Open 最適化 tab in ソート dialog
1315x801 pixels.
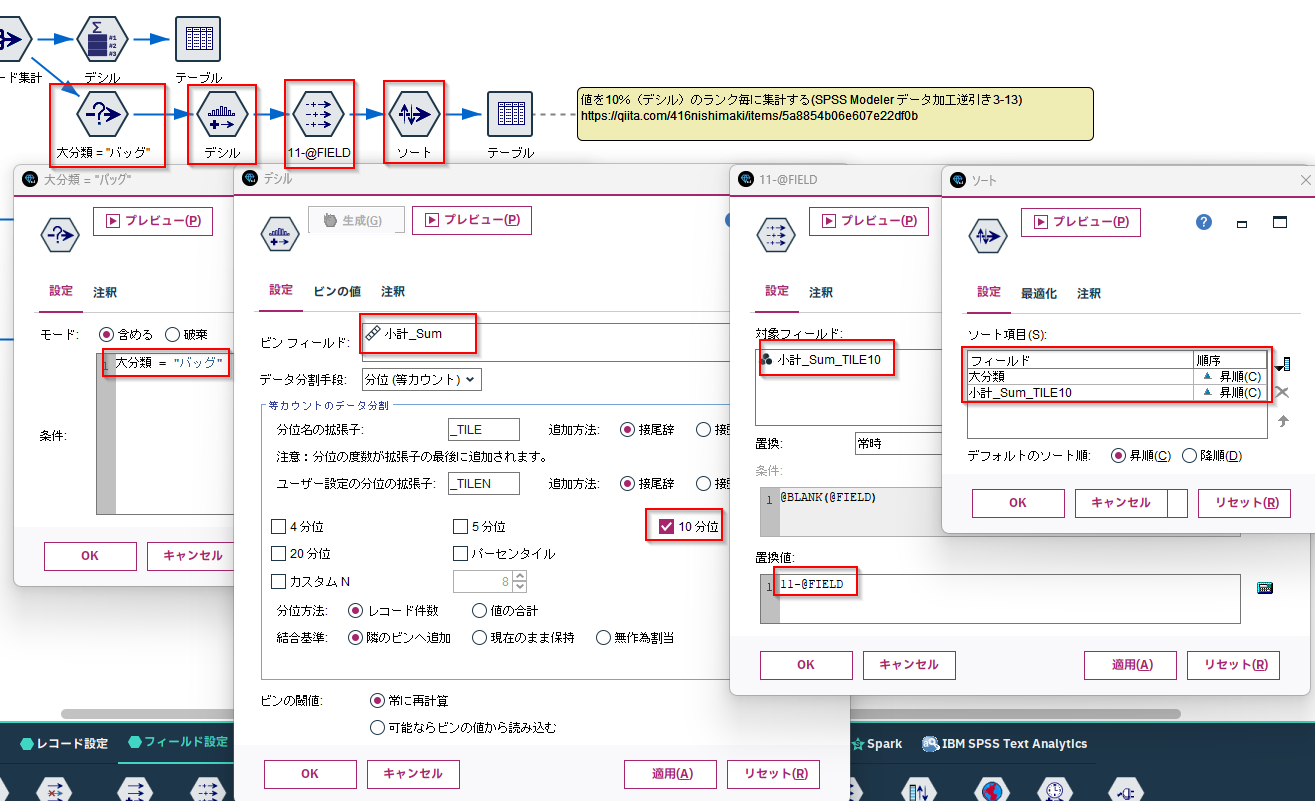click(x=1039, y=293)
